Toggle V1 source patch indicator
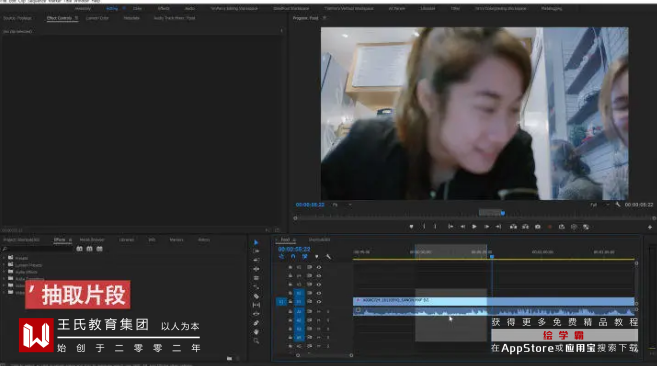 pyautogui.click(x=281, y=301)
